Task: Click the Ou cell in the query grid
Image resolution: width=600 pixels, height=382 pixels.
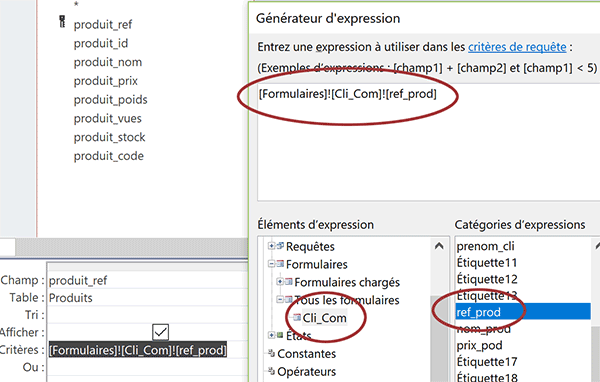Action: click(x=148, y=367)
